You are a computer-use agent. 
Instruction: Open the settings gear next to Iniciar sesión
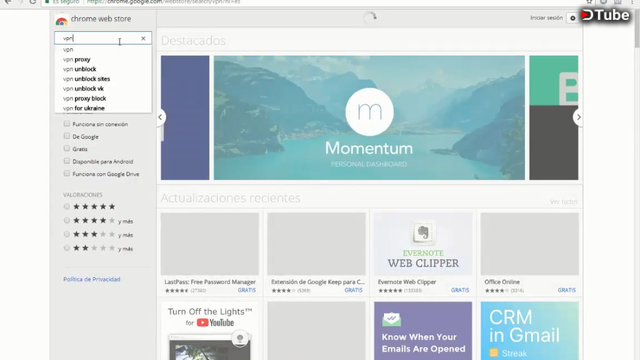tap(573, 18)
